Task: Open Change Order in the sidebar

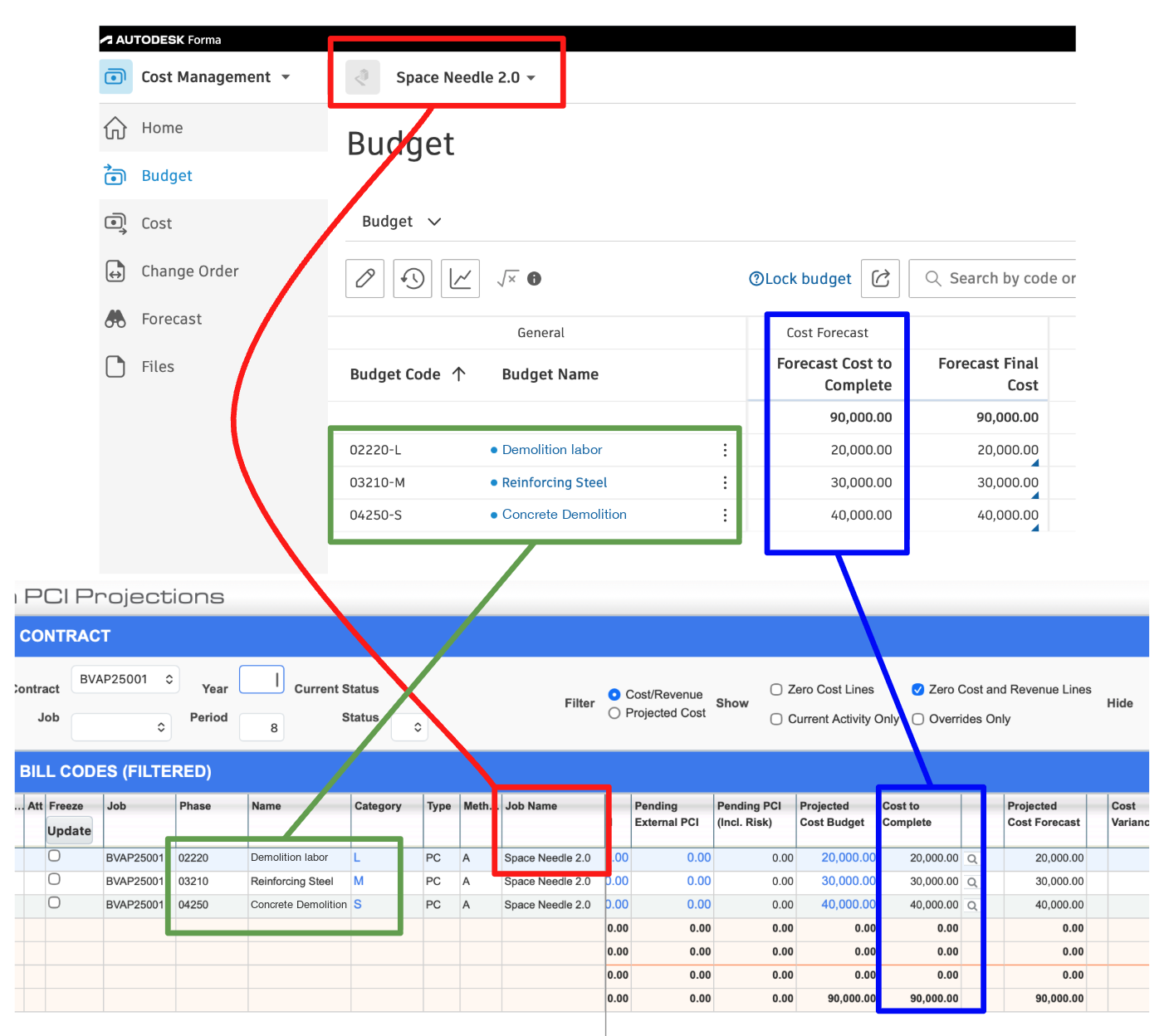Action: point(190,271)
